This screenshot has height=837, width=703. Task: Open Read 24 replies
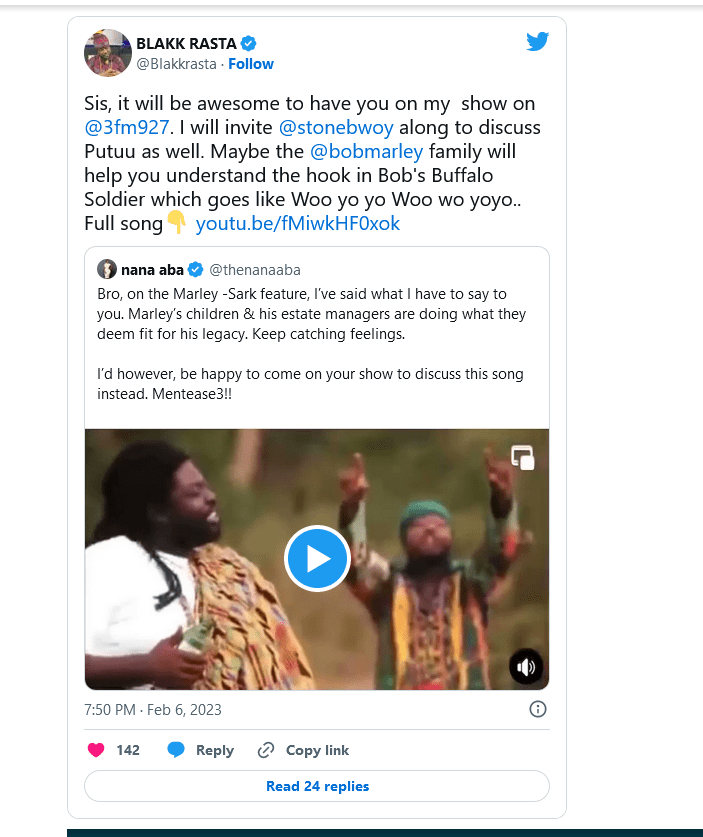pos(317,786)
